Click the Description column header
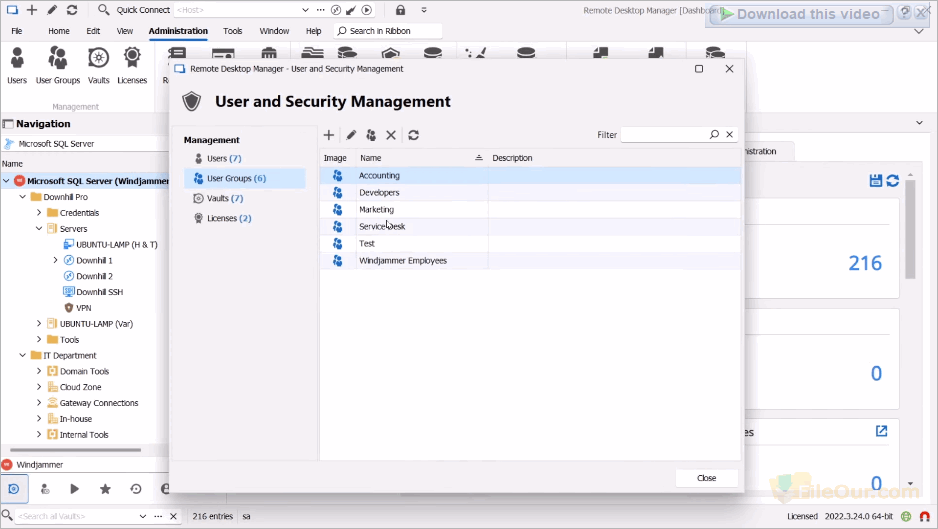This screenshot has height=529, width=938. click(x=614, y=158)
